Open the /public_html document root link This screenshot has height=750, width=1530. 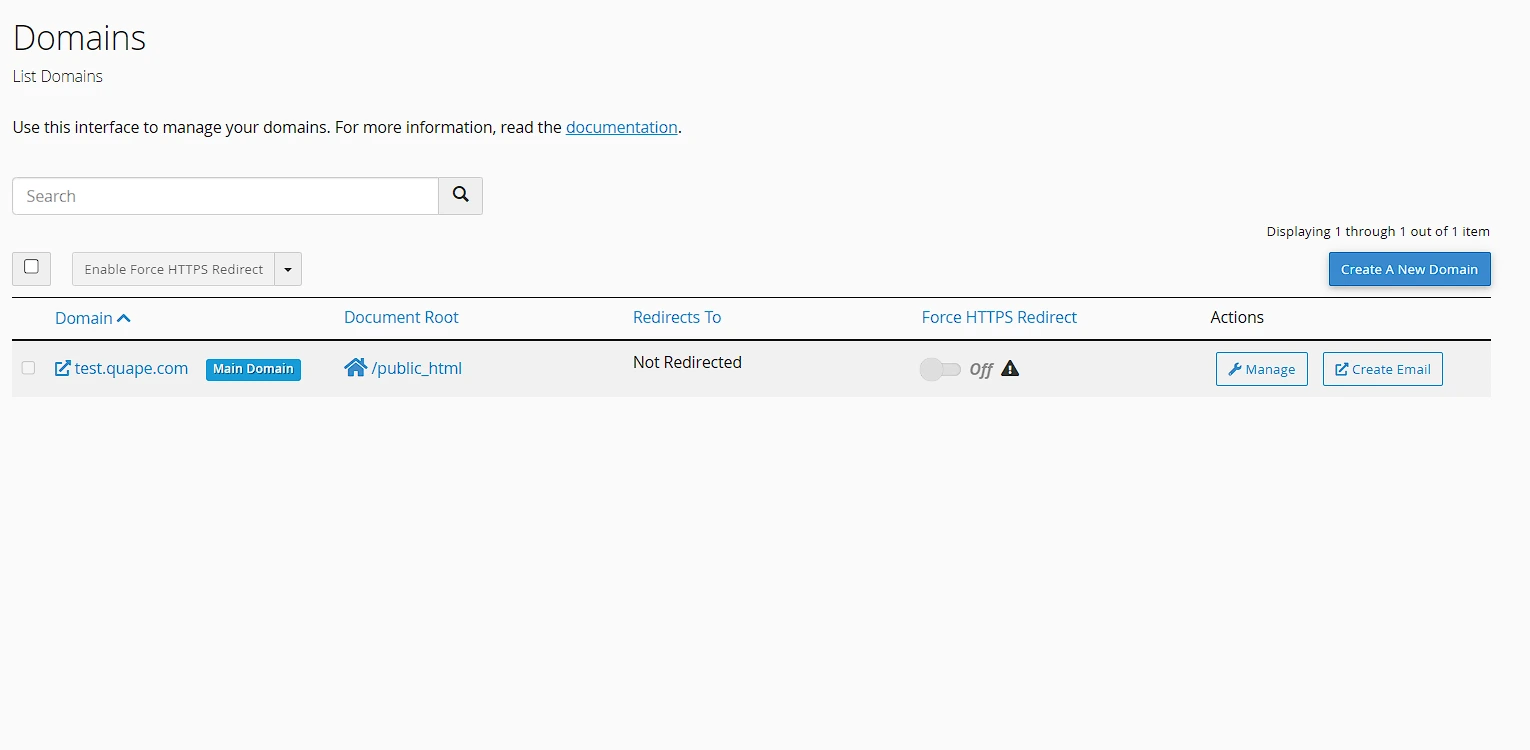417,368
